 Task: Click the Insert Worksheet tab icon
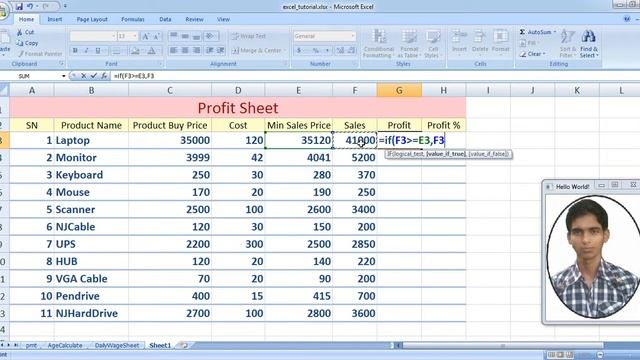(x=184, y=345)
